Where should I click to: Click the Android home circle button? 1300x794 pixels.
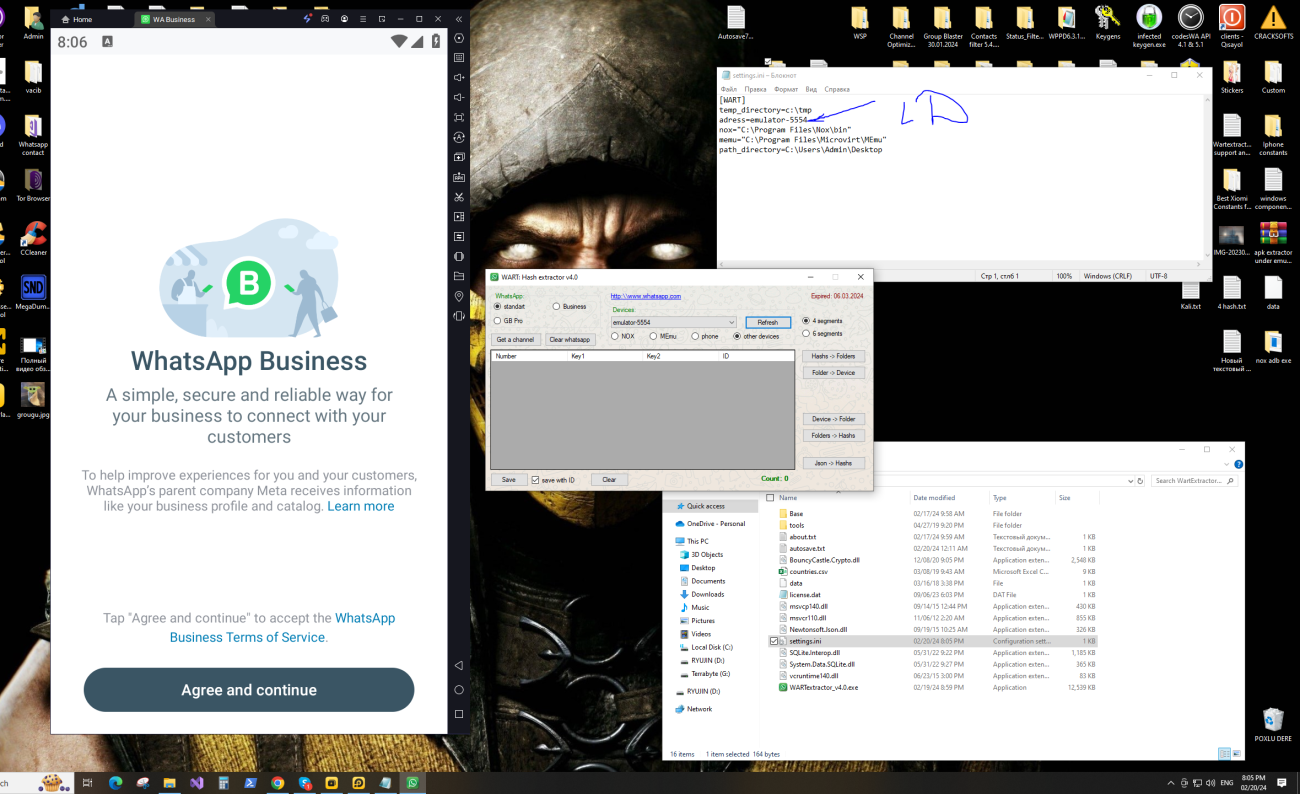(459, 690)
